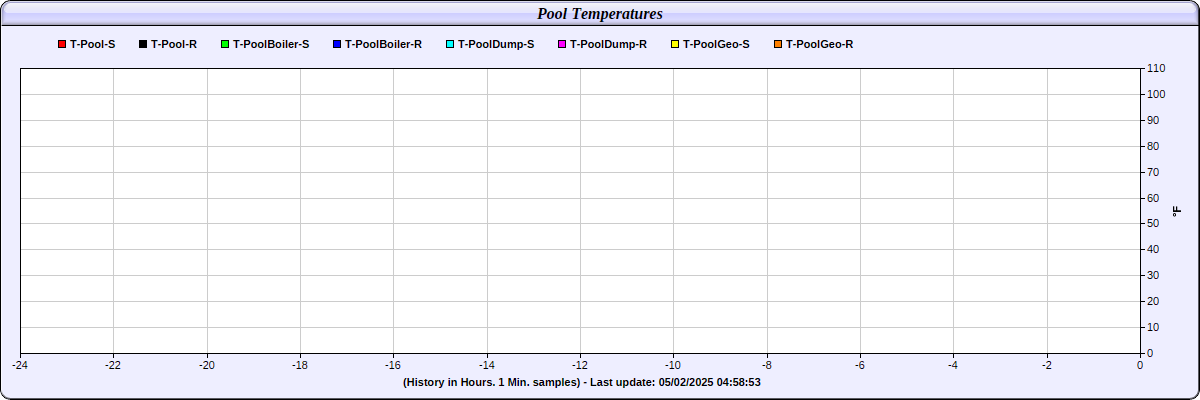The height and width of the screenshot is (400, 1200).
Task: Click the red T-Pool-S legend swatch
Action: pyautogui.click(x=62, y=44)
